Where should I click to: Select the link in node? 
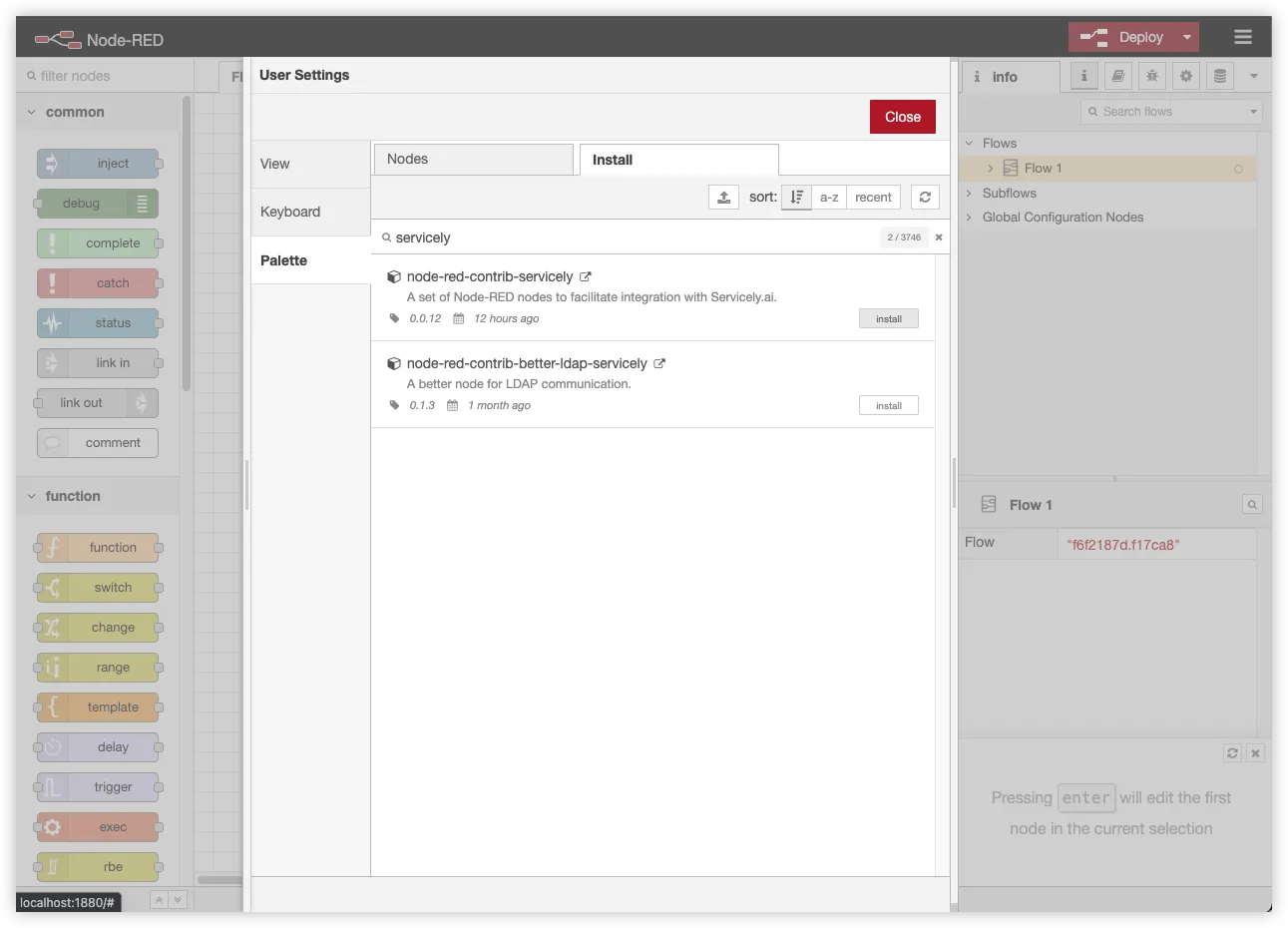click(x=98, y=363)
